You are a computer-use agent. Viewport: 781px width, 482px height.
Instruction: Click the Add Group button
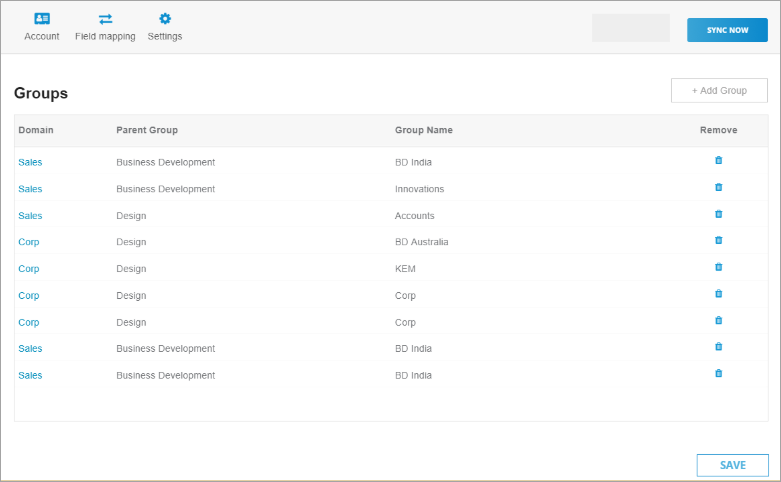719,91
